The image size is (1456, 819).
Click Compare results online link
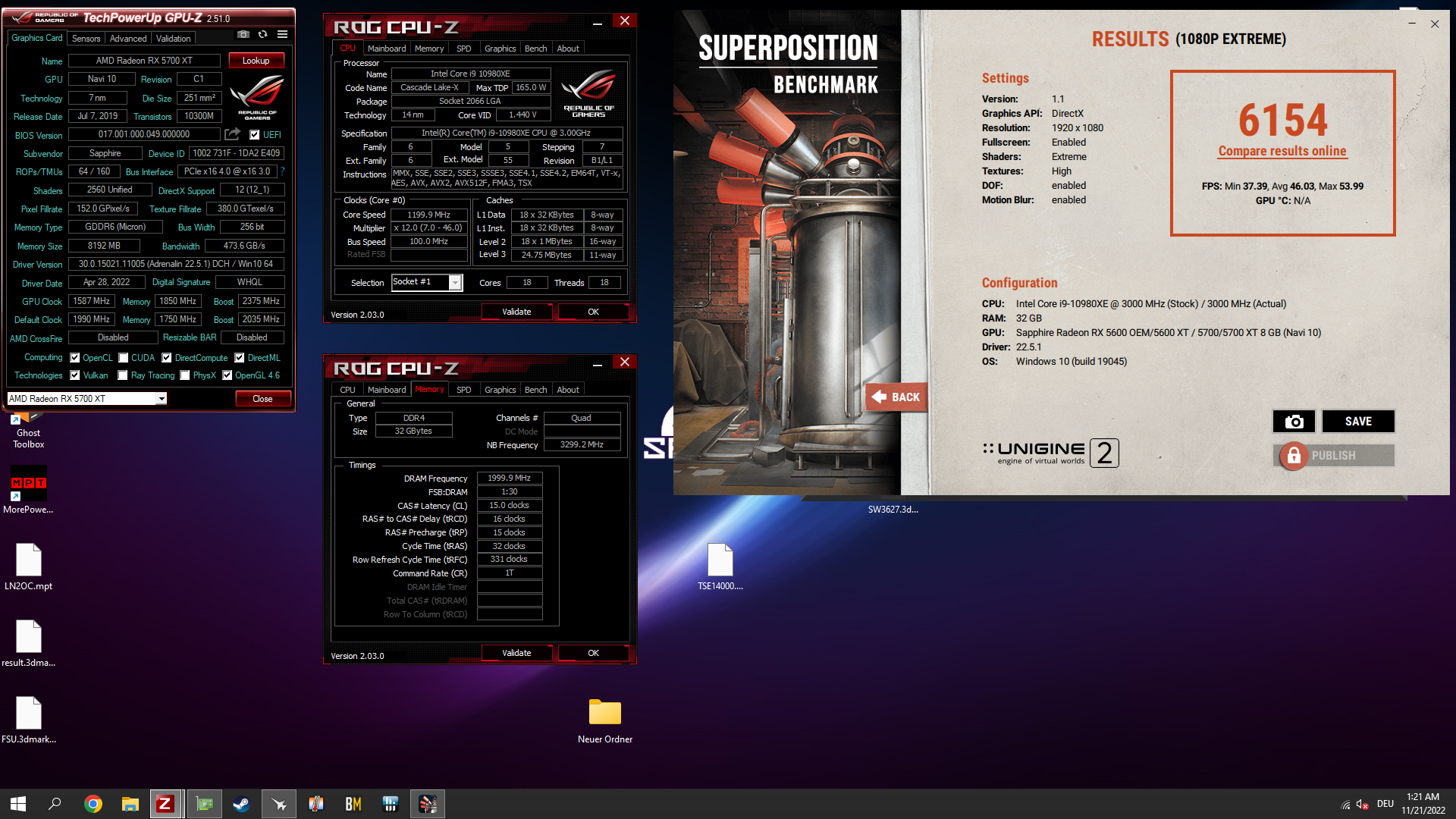point(1282,151)
